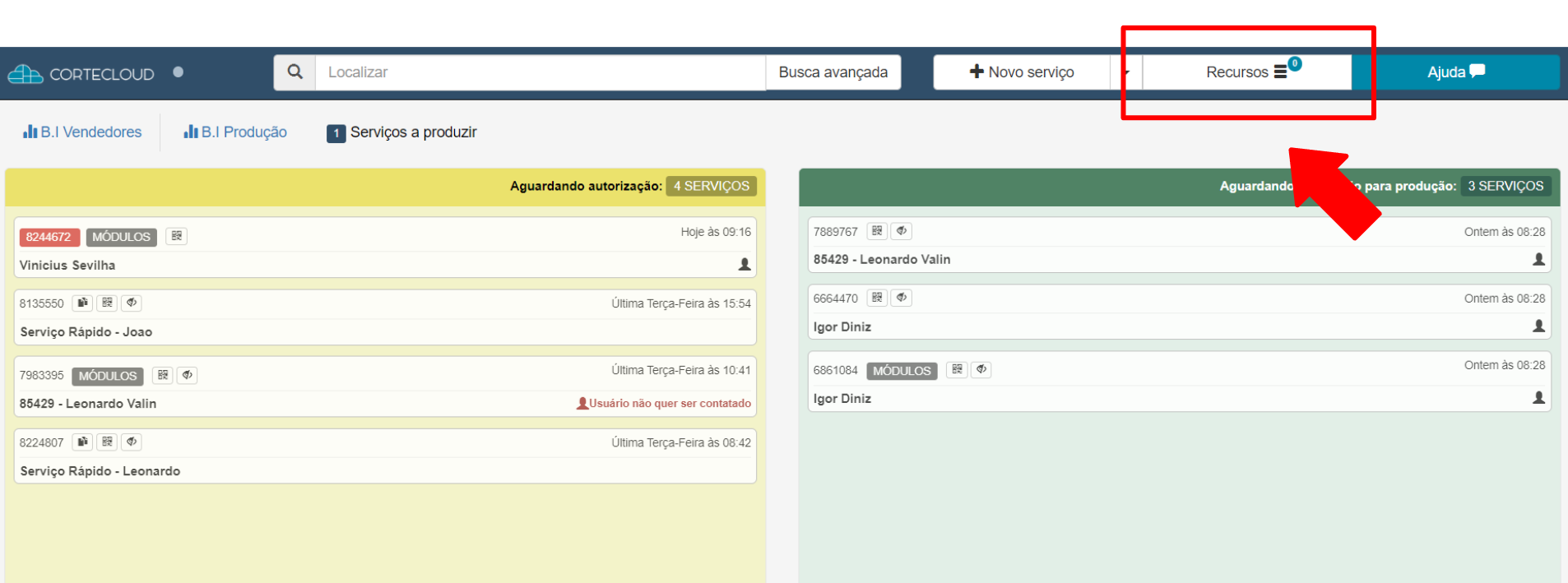Image resolution: width=1568 pixels, height=583 pixels.
Task: Open Igor Diniz service 6861084
Action: [x=842, y=399]
